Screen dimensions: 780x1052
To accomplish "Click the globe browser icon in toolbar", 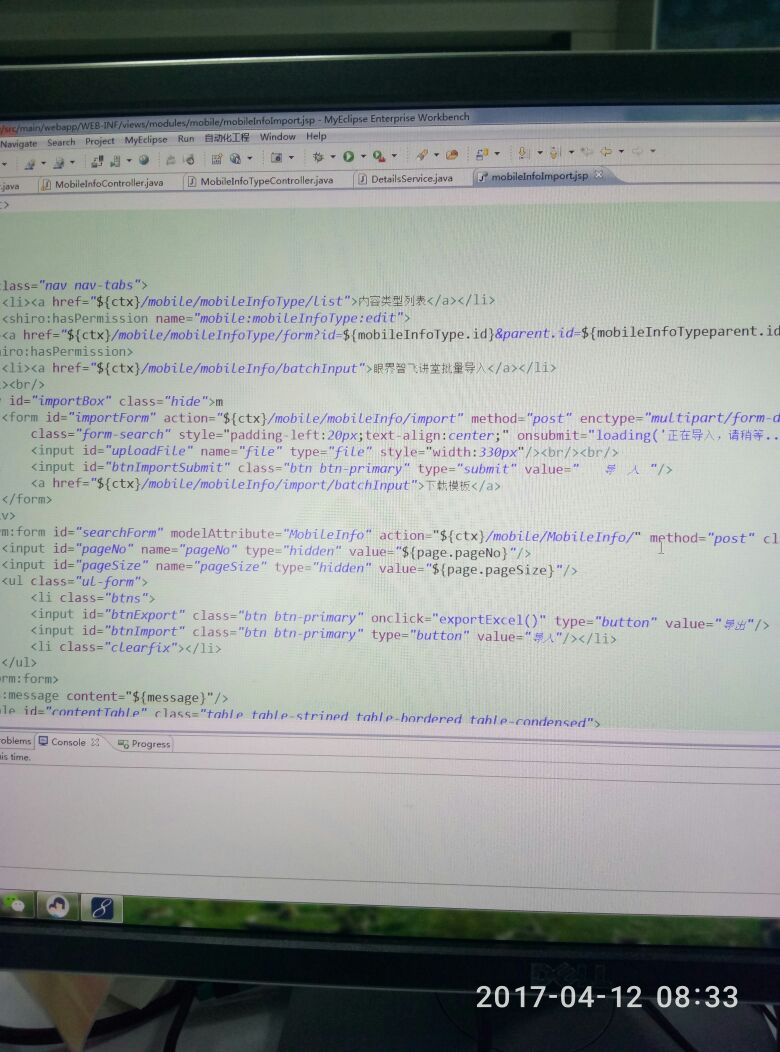I will click(144, 160).
